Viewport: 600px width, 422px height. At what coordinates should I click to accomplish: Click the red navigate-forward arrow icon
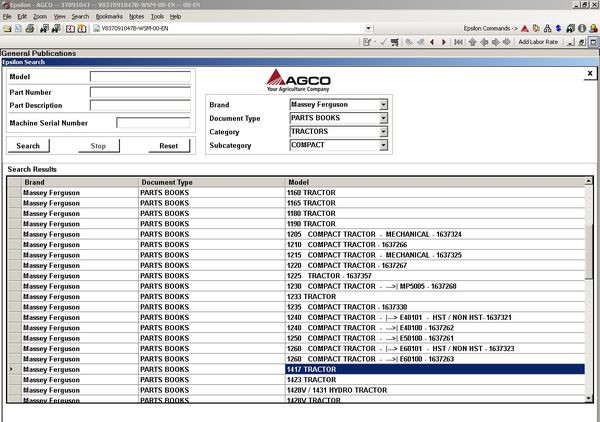pos(444,43)
